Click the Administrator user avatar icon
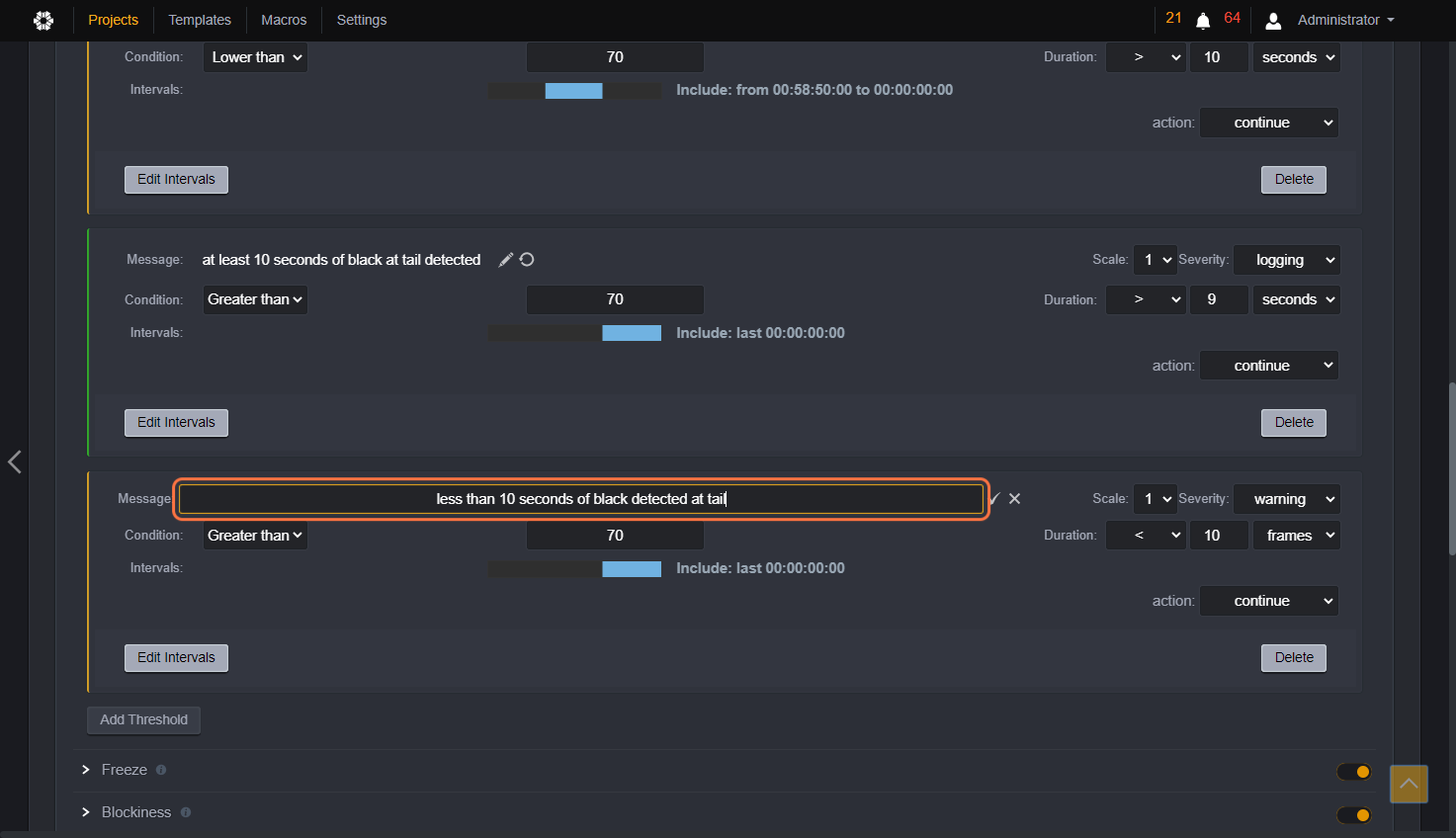1456x838 pixels. (1273, 21)
